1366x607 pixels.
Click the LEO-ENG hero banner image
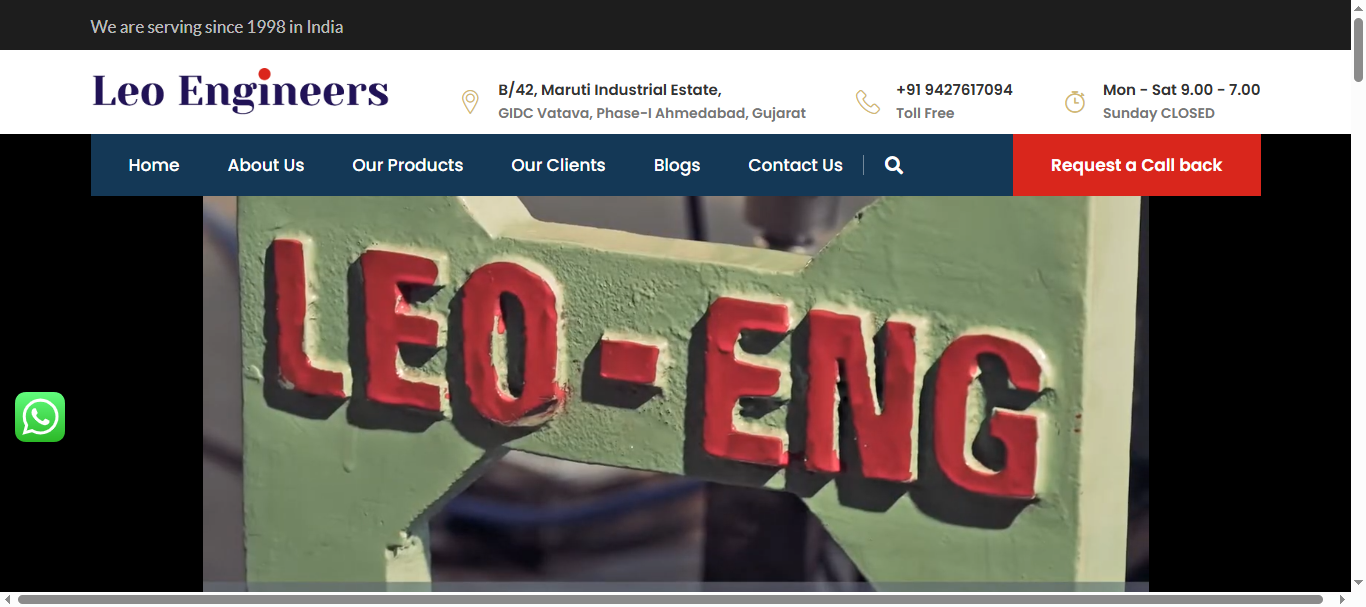coord(675,390)
